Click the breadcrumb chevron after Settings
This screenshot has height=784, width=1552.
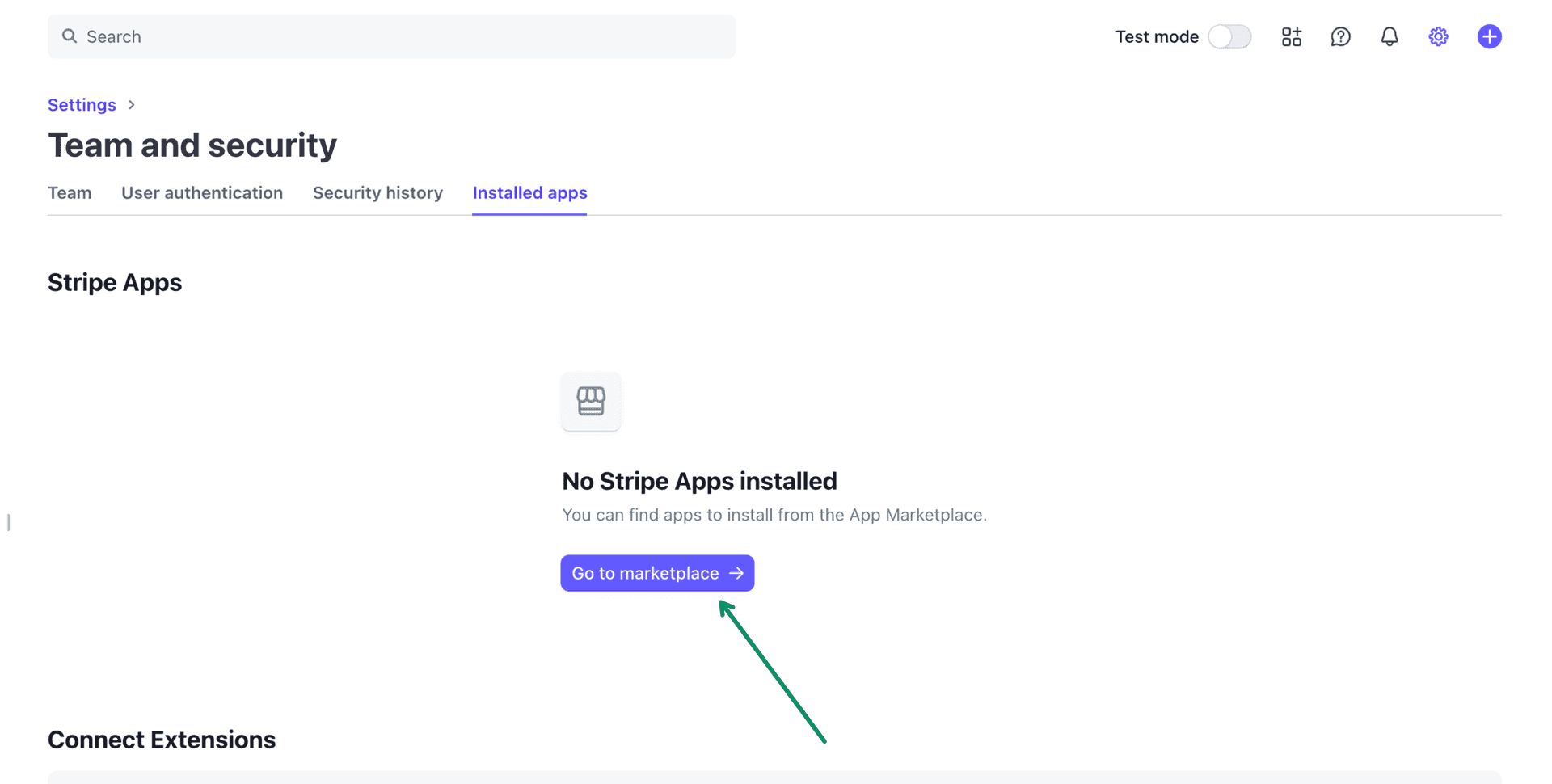(x=132, y=105)
